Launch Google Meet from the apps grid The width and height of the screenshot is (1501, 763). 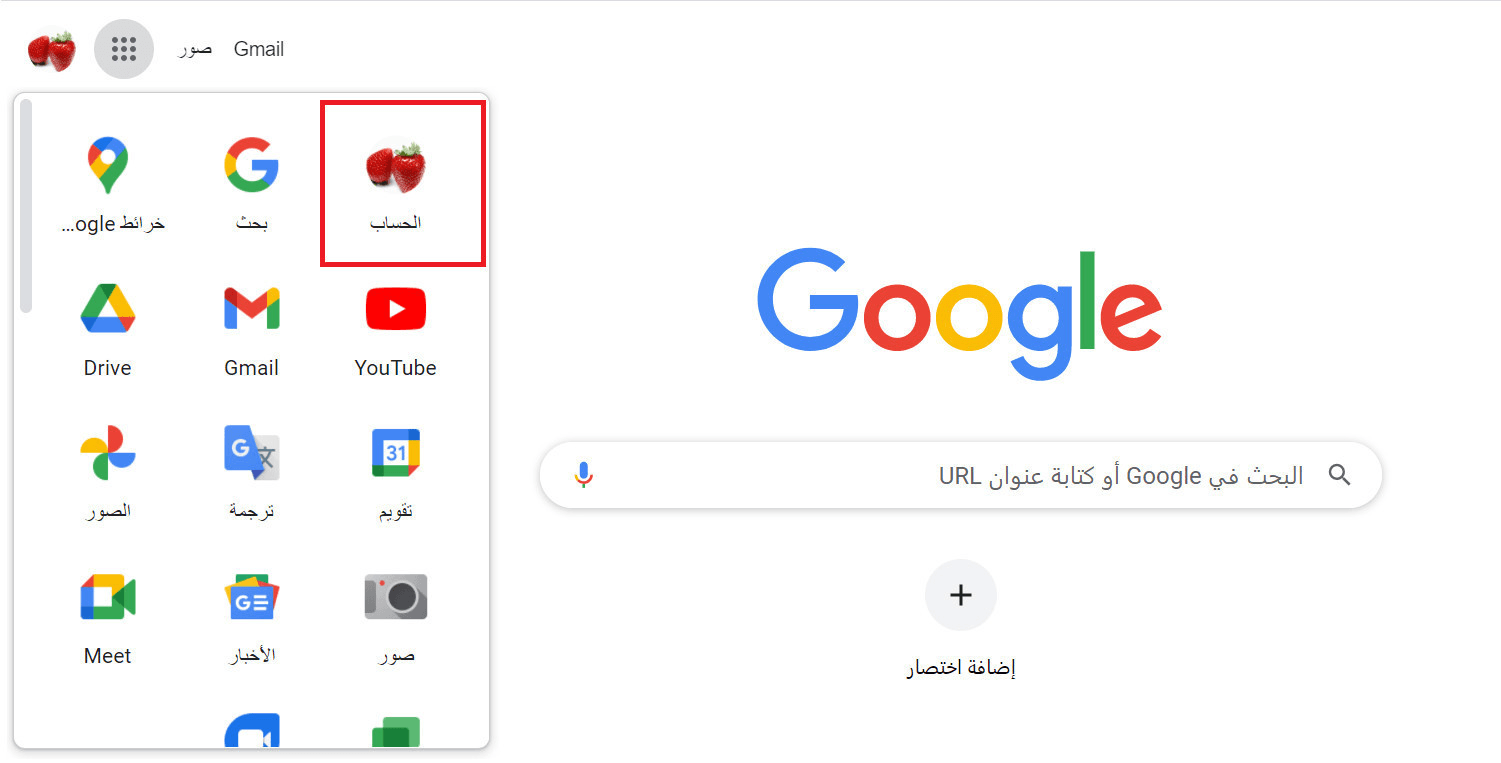(108, 617)
